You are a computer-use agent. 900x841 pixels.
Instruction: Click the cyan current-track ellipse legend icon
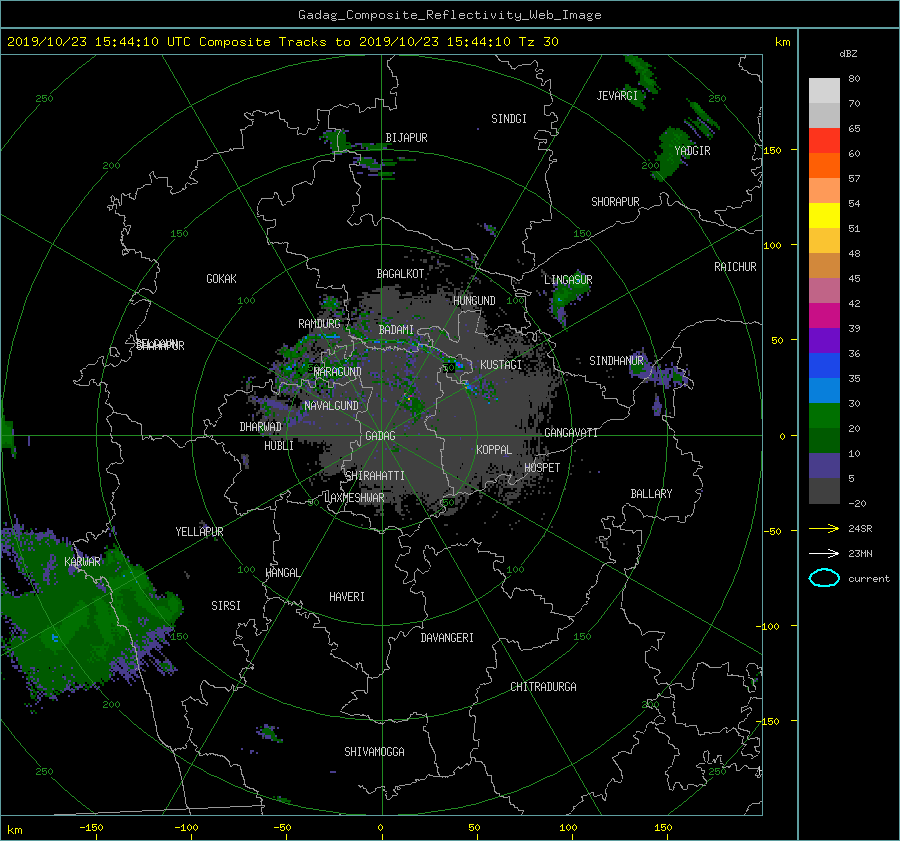tap(824, 578)
